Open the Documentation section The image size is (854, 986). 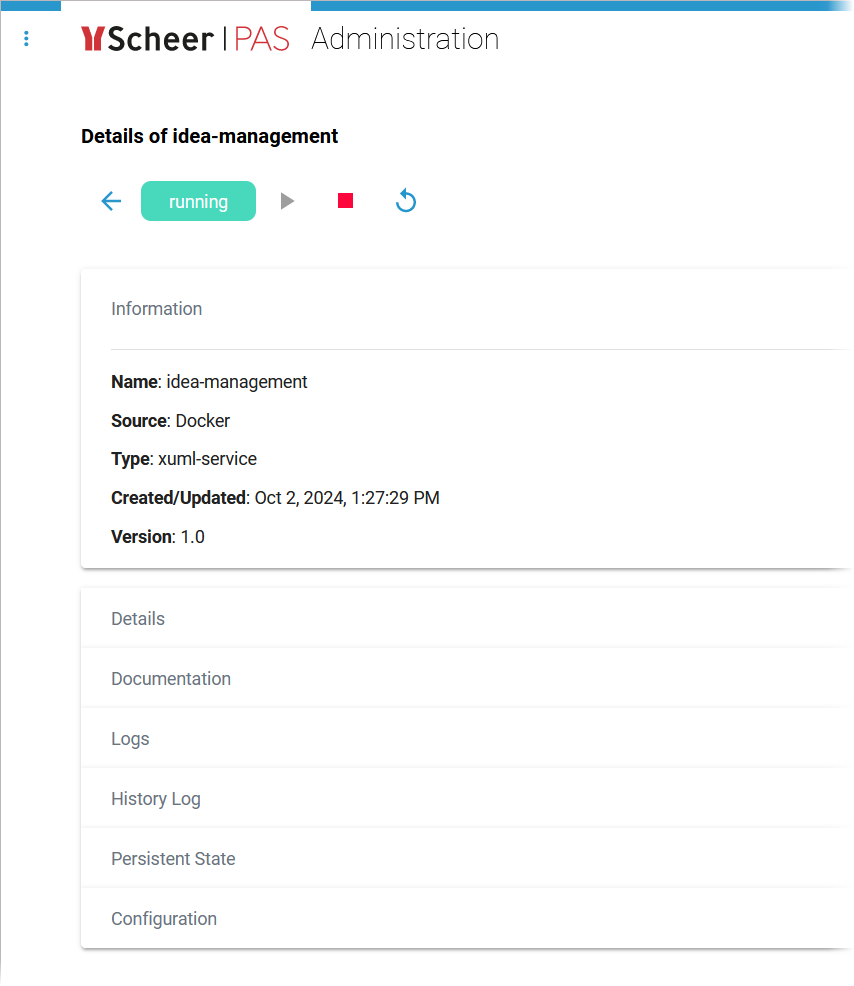(x=170, y=678)
